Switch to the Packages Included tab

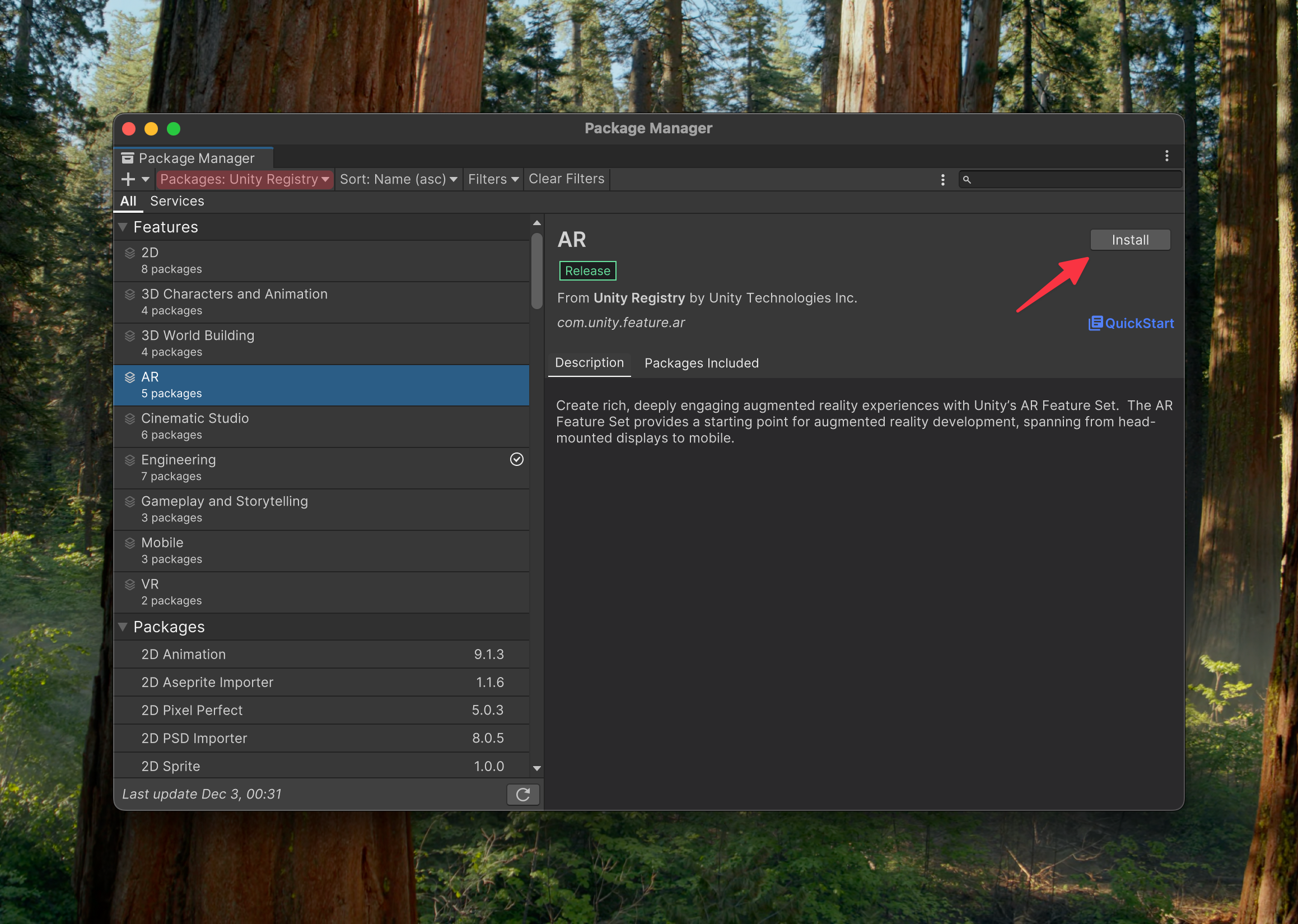click(x=701, y=363)
